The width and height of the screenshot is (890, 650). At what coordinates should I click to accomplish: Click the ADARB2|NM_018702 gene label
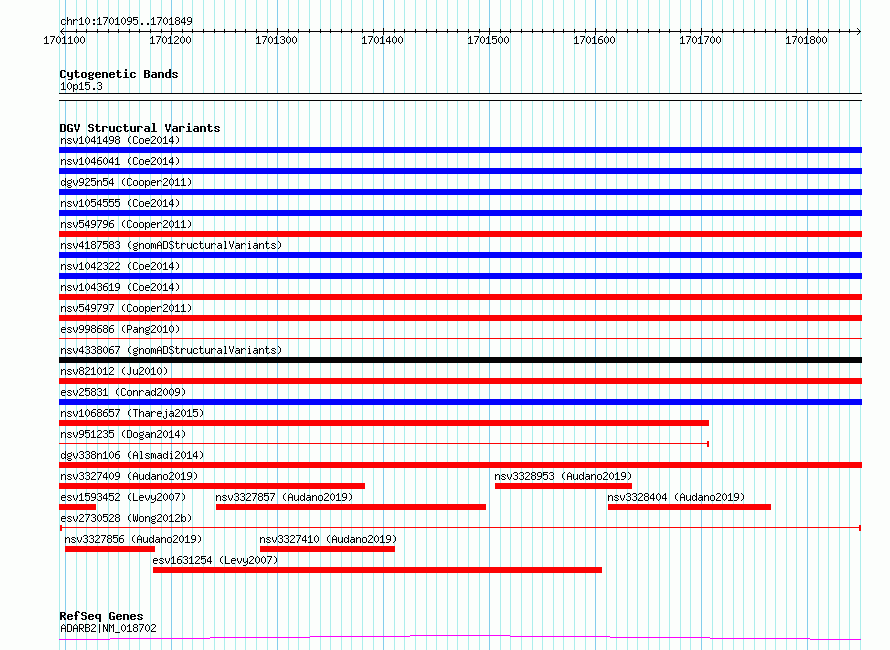click(x=108, y=628)
